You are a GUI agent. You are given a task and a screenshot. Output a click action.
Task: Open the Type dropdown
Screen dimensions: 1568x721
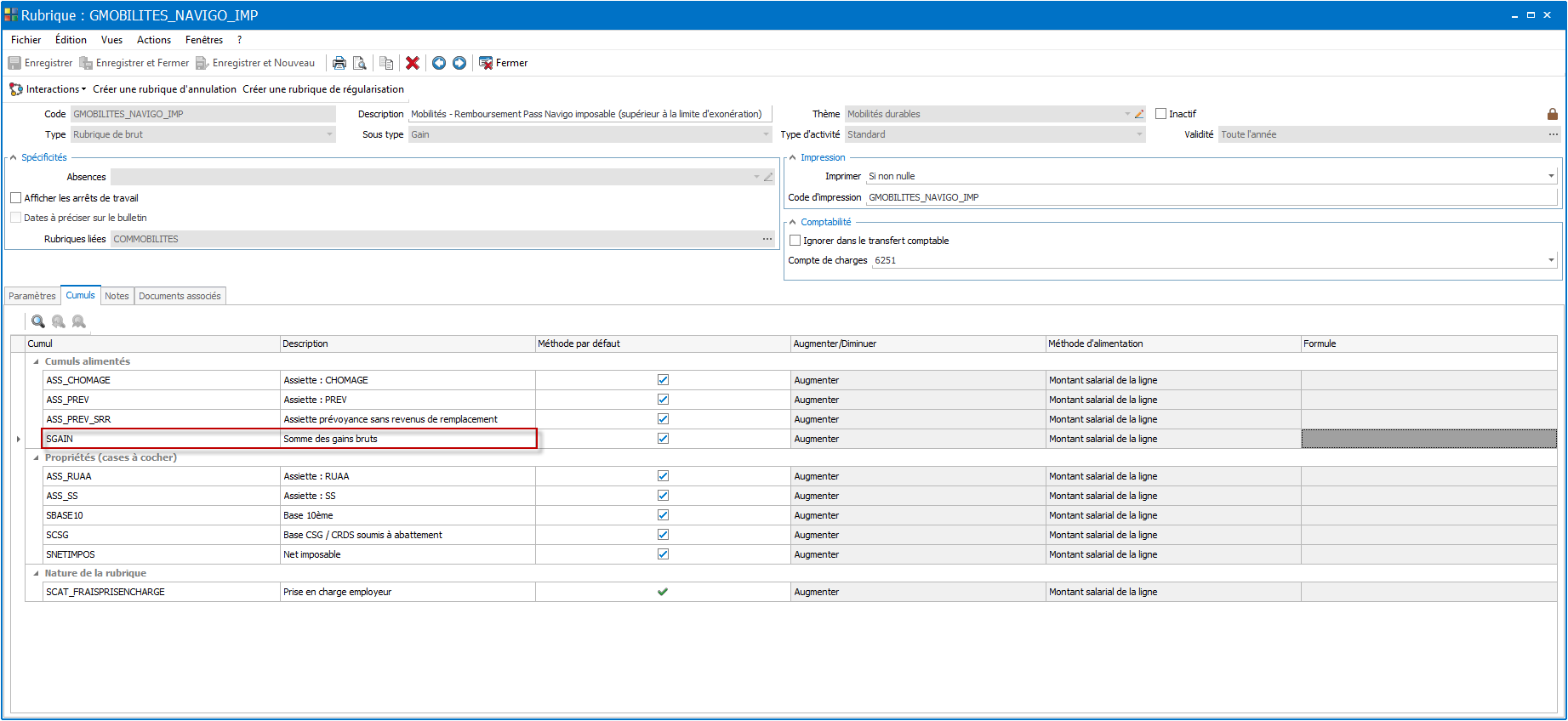(330, 134)
